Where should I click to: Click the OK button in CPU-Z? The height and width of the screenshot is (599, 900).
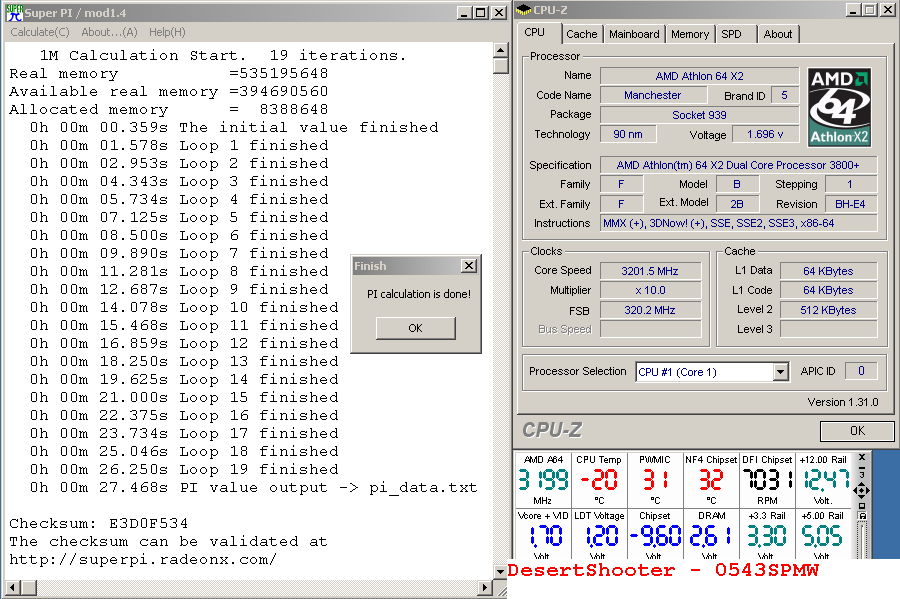click(857, 431)
